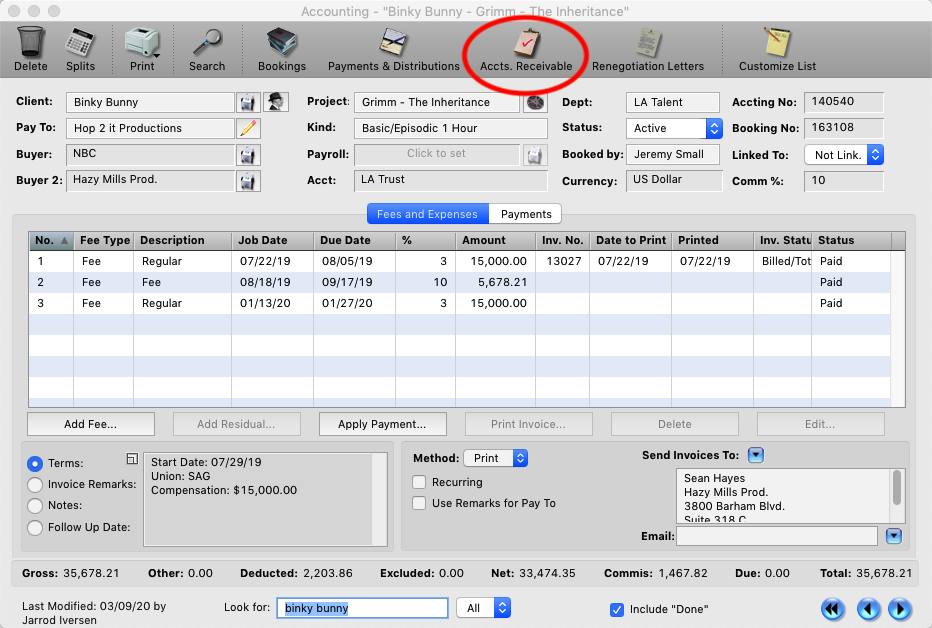Viewport: 932px width, 628px height.
Task: Uncheck the Include "Done" checkbox
Action: point(617,610)
